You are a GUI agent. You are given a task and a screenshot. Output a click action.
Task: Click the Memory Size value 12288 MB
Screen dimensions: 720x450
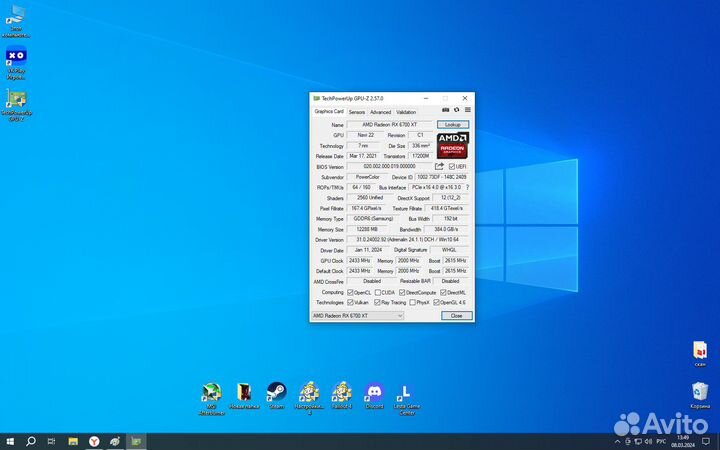(x=367, y=229)
